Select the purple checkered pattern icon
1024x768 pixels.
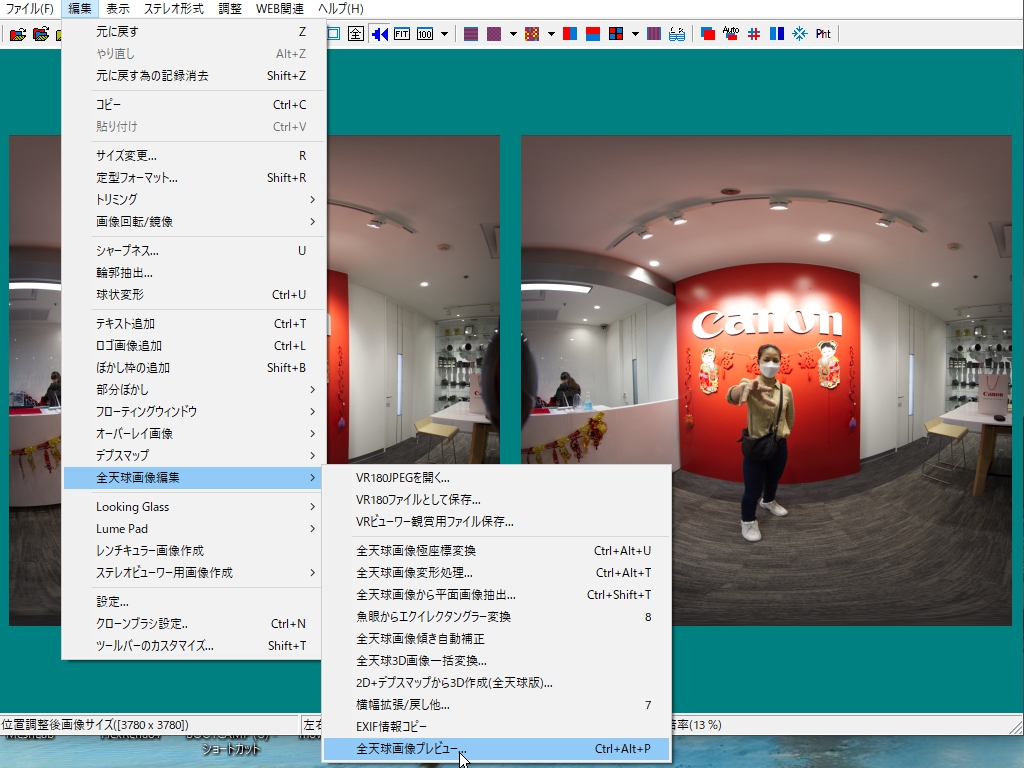coord(494,34)
